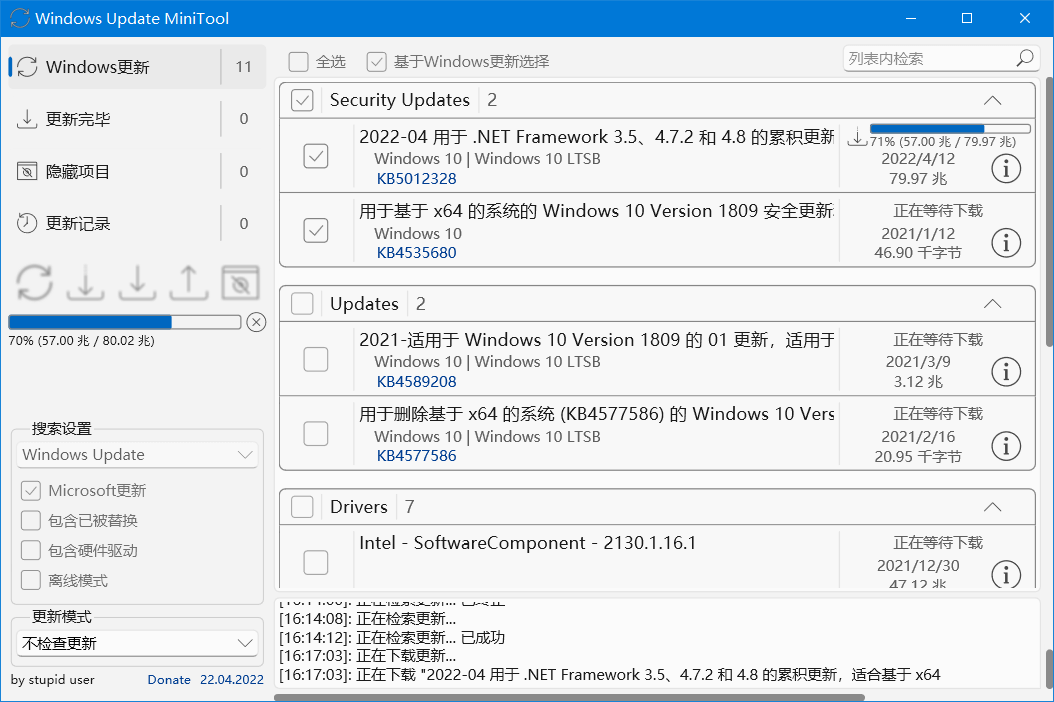Toggle the 全选 select-all checkbox
Screen dimensions: 1054x702
pos(298,62)
